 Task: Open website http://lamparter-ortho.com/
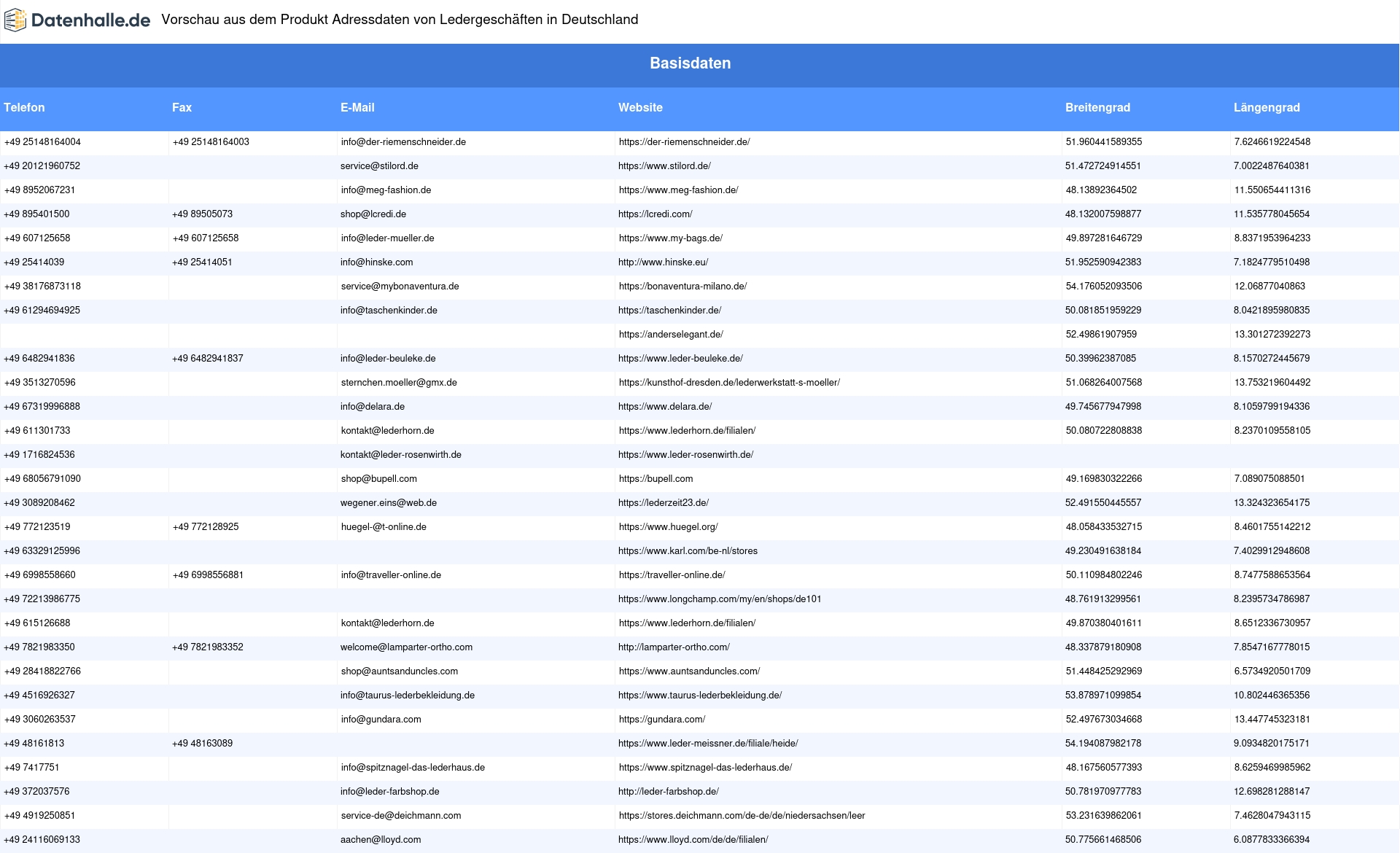[674, 647]
